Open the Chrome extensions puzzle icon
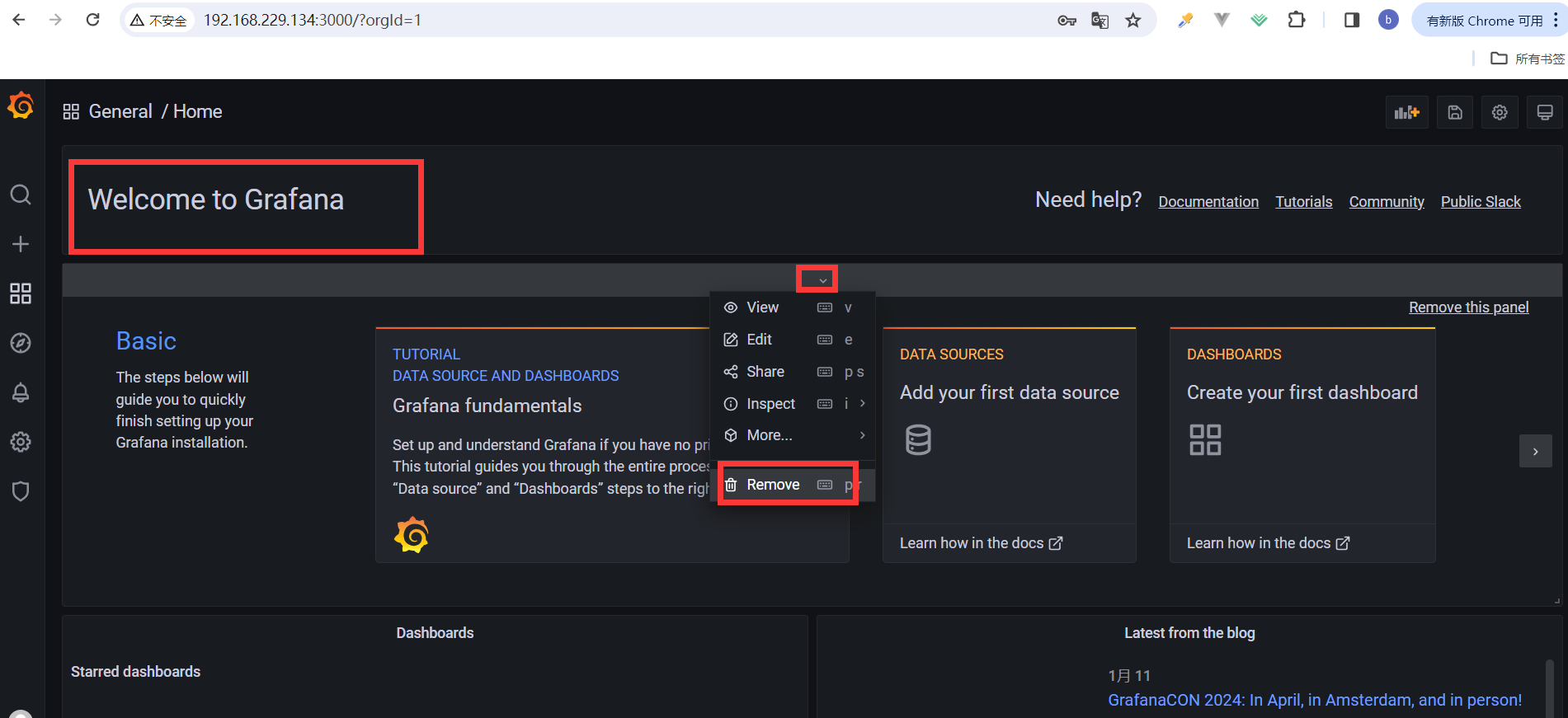 tap(1297, 20)
